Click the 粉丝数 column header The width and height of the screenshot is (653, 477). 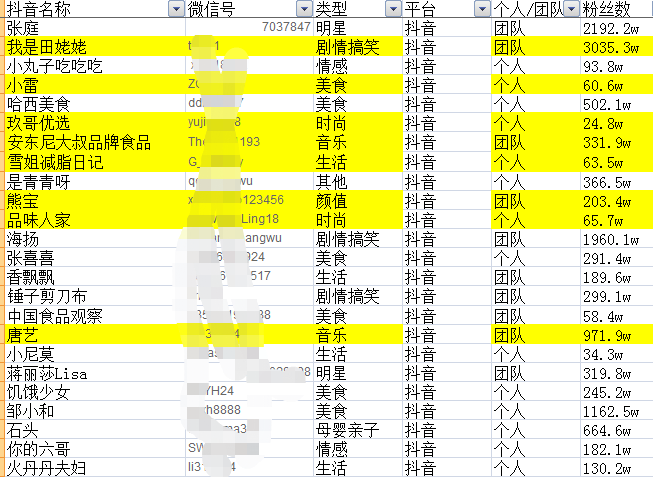(x=616, y=8)
